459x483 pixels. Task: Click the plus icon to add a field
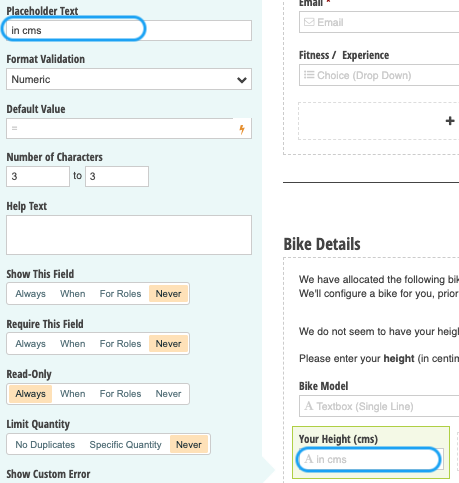450,121
